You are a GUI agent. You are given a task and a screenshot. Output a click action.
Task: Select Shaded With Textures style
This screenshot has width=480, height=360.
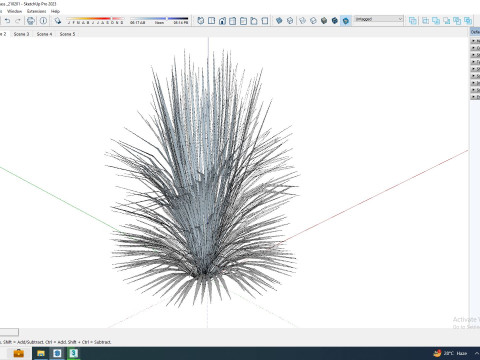tap(335, 21)
